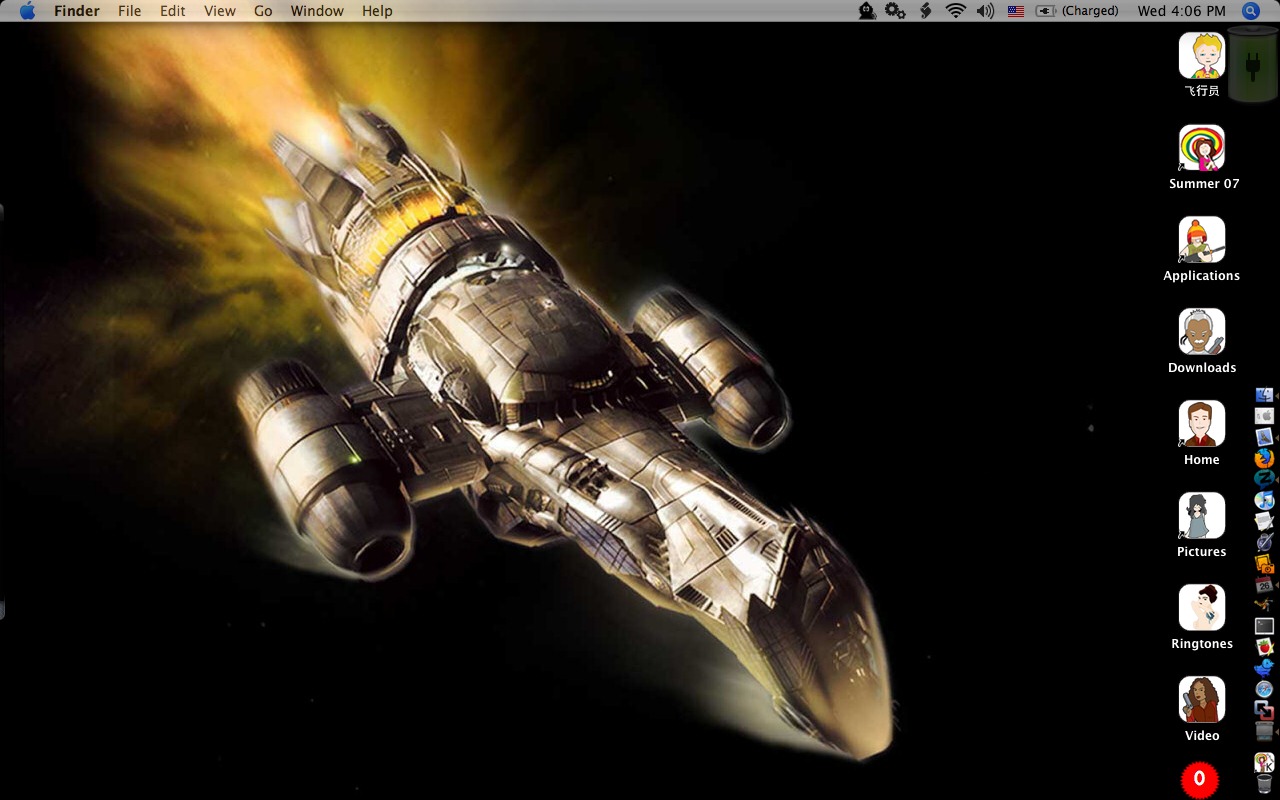Select the Home desktop alias

coord(1202,433)
